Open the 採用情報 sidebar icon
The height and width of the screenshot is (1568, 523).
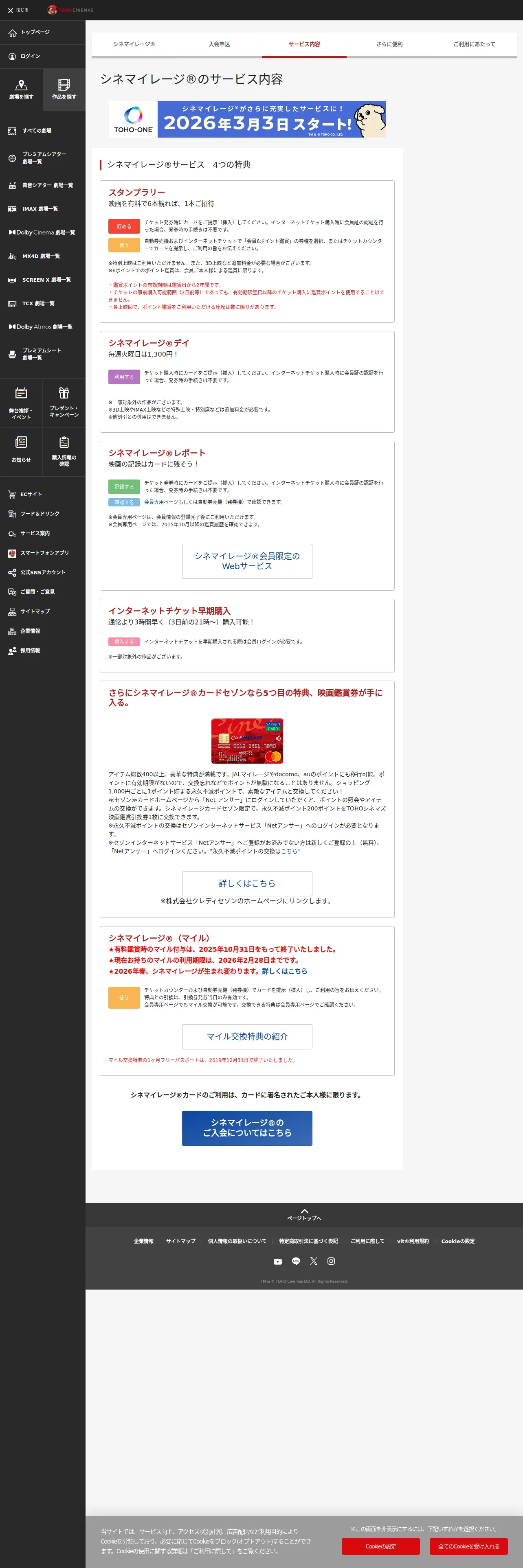click(12, 651)
